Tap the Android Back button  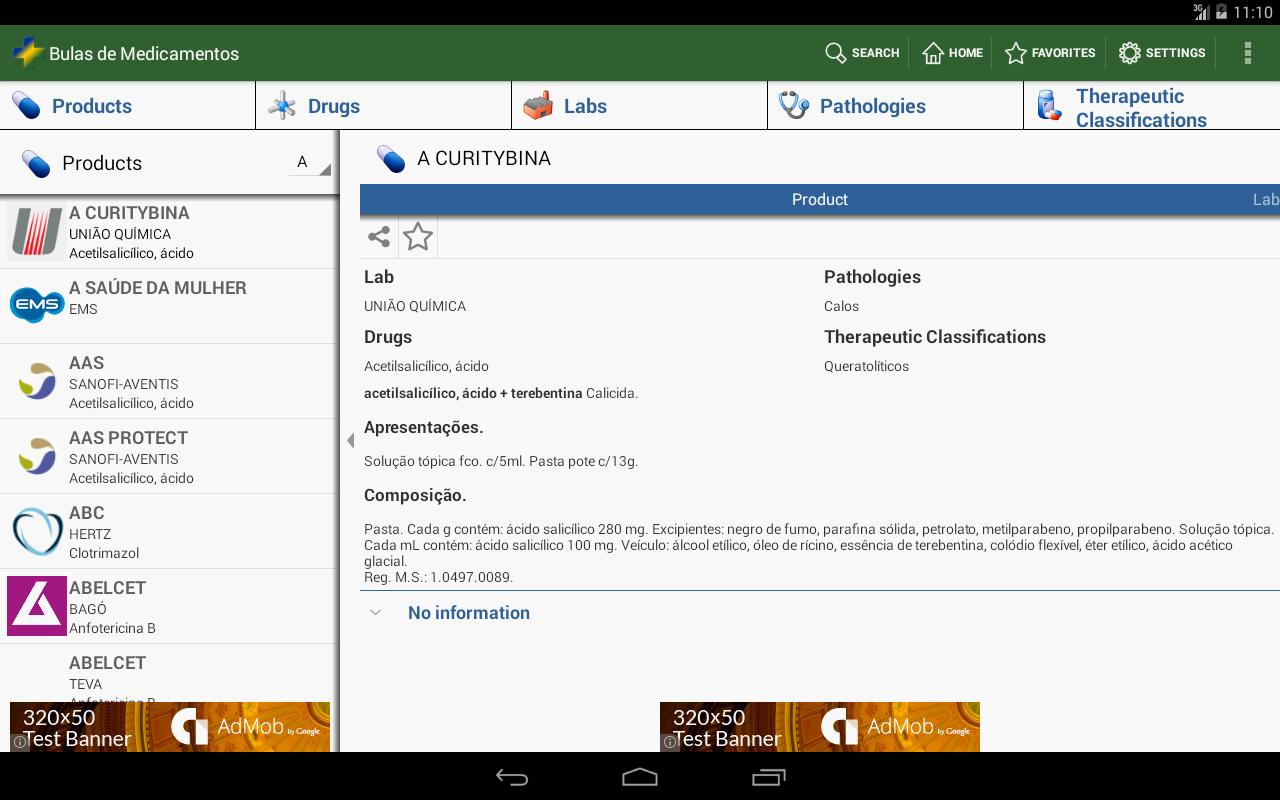(x=512, y=777)
